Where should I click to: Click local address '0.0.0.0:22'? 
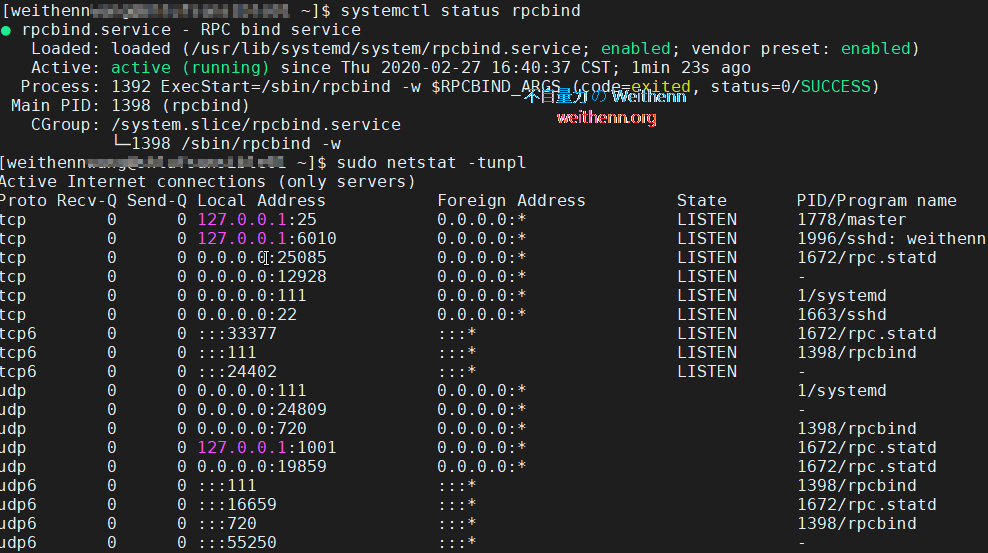[246, 314]
